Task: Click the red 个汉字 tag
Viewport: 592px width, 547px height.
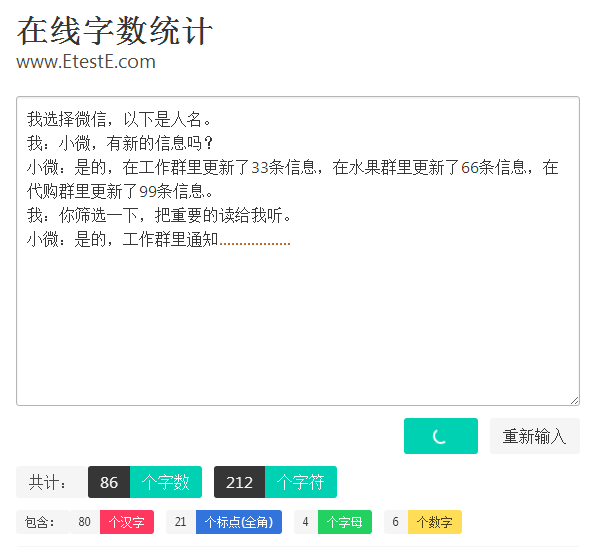Action: click(x=127, y=522)
